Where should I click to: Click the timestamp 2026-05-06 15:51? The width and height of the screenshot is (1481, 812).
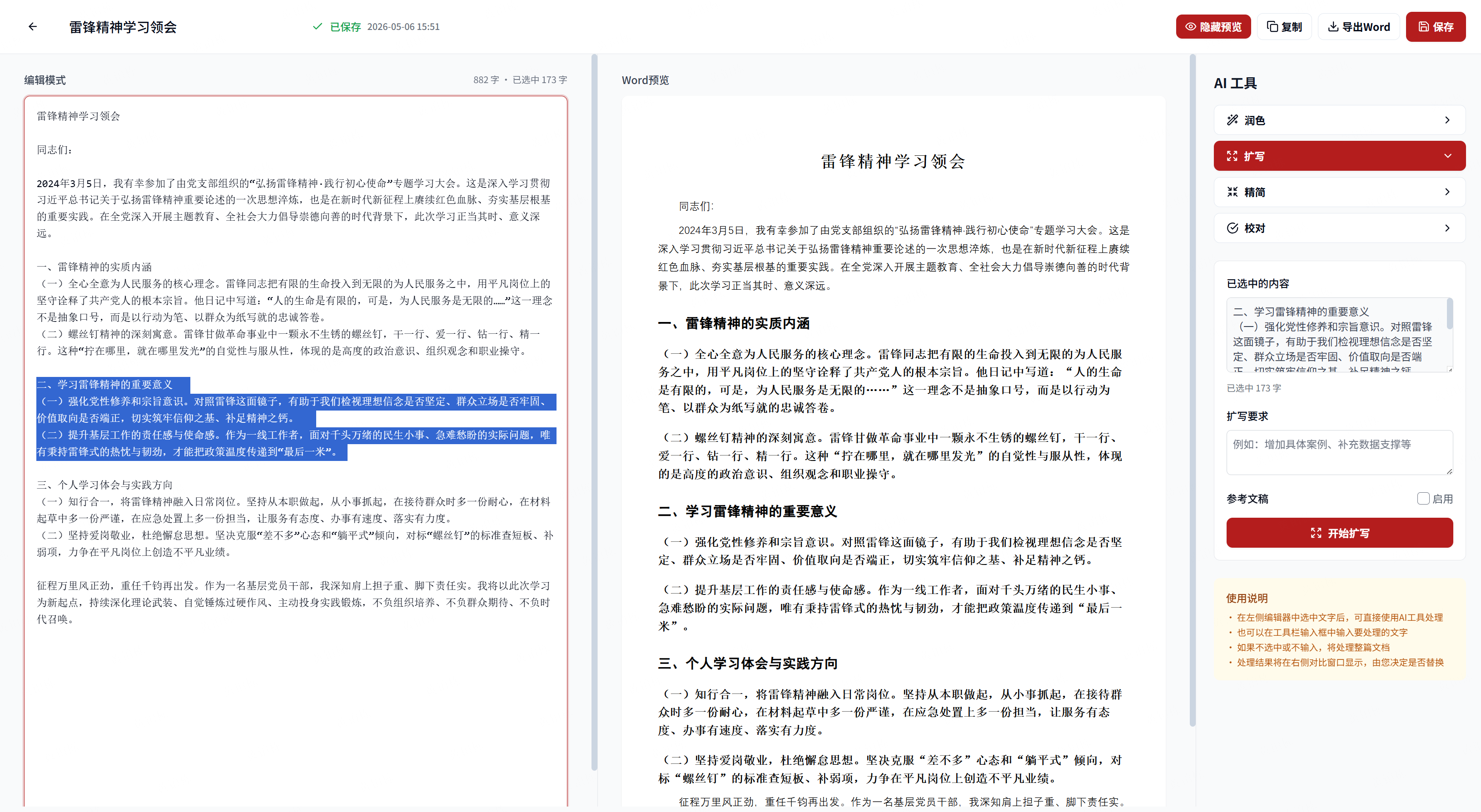tap(403, 26)
